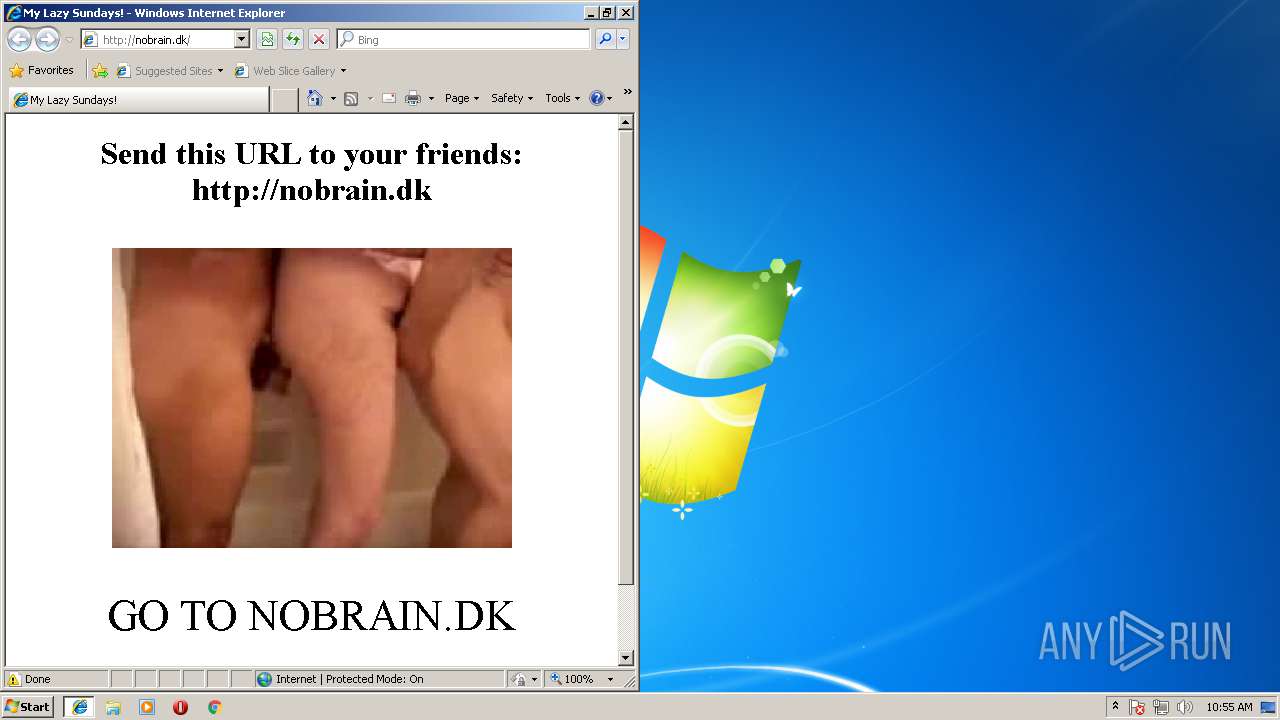Open a new tab with the blank tab button
The width and height of the screenshot is (1280, 720).
285,100
